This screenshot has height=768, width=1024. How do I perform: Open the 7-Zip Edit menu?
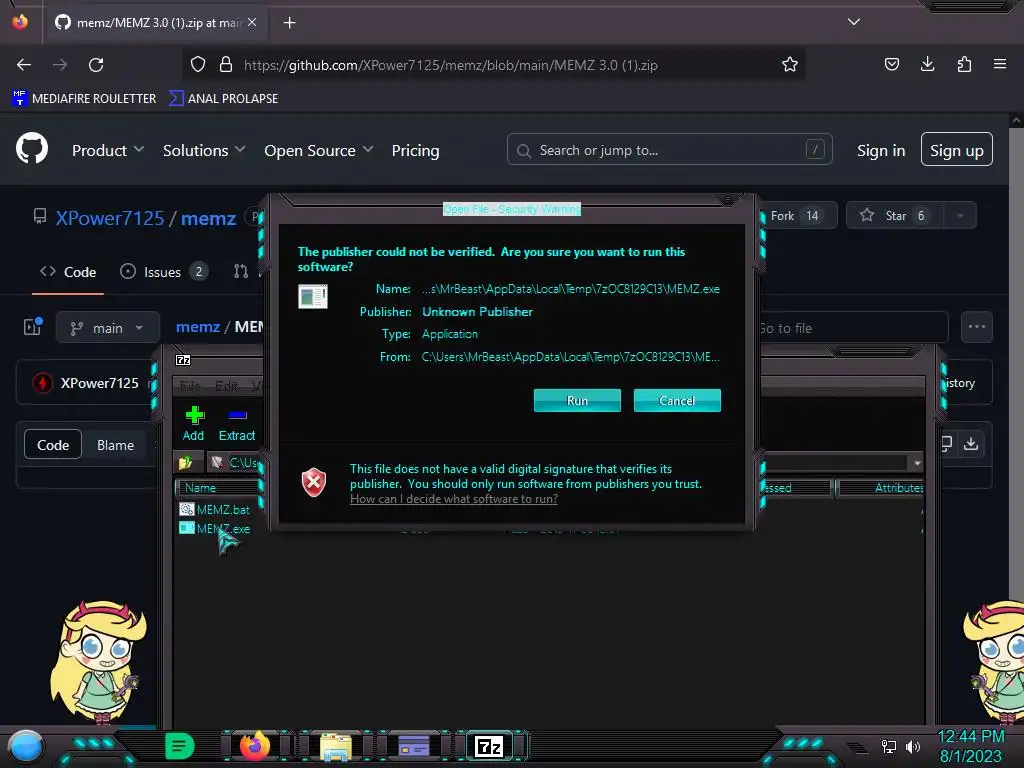pyautogui.click(x=226, y=386)
